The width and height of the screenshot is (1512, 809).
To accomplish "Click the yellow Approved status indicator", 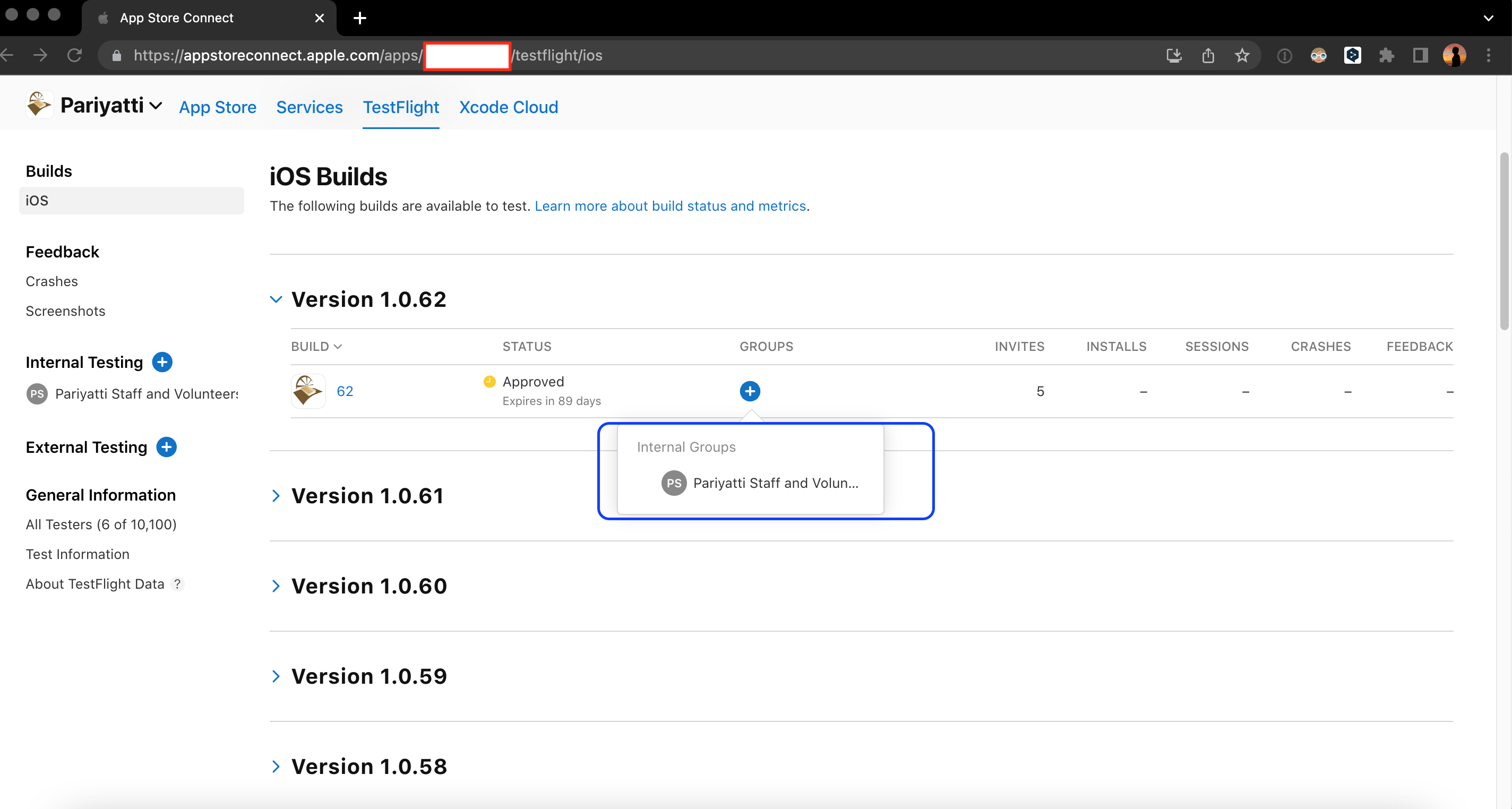I will [x=489, y=382].
